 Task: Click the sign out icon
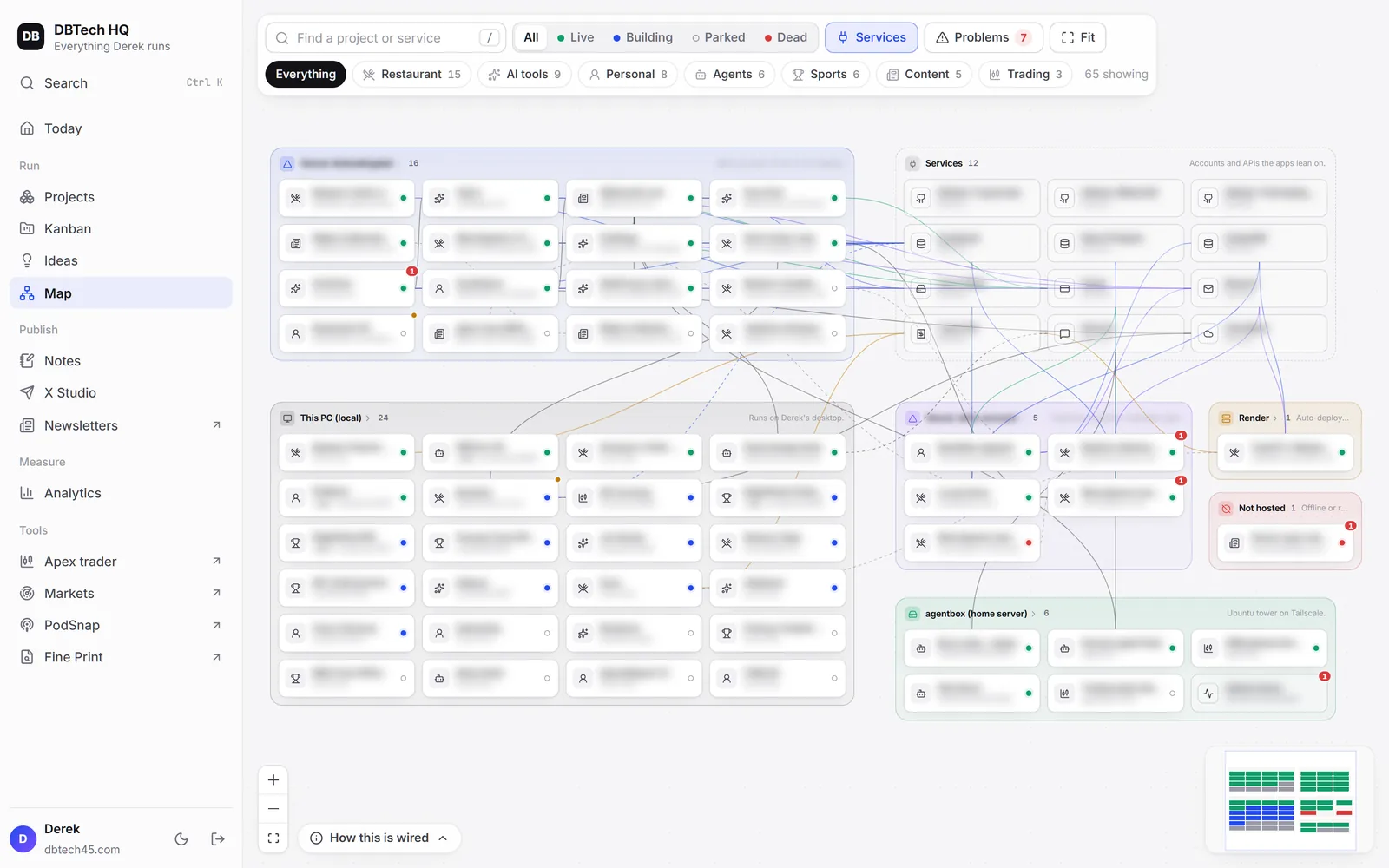pos(218,838)
